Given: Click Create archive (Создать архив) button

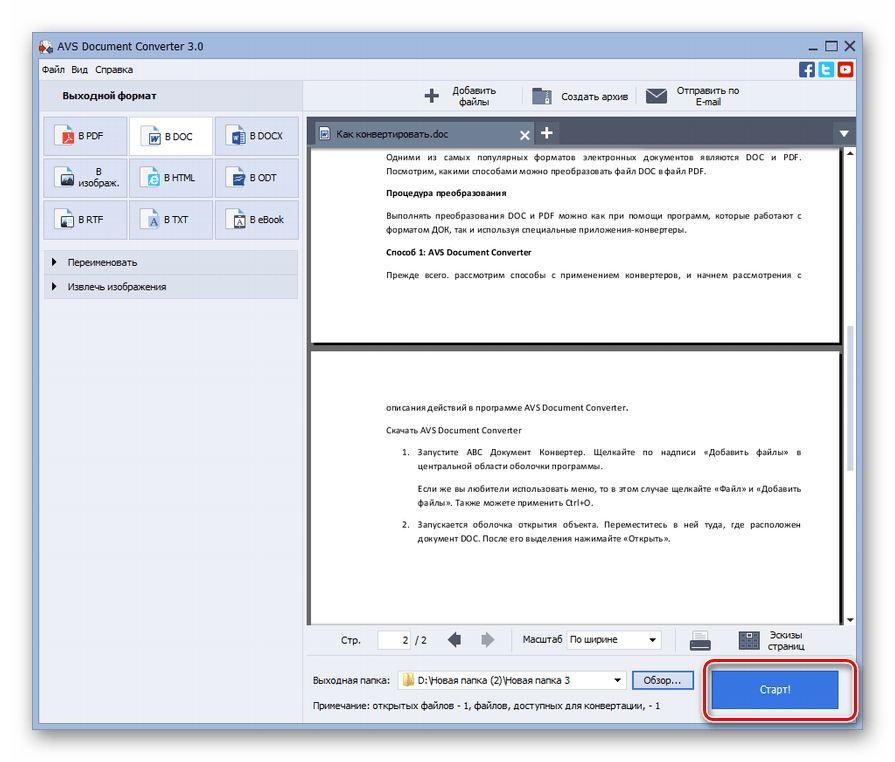Looking at the screenshot, I should pyautogui.click(x=579, y=96).
